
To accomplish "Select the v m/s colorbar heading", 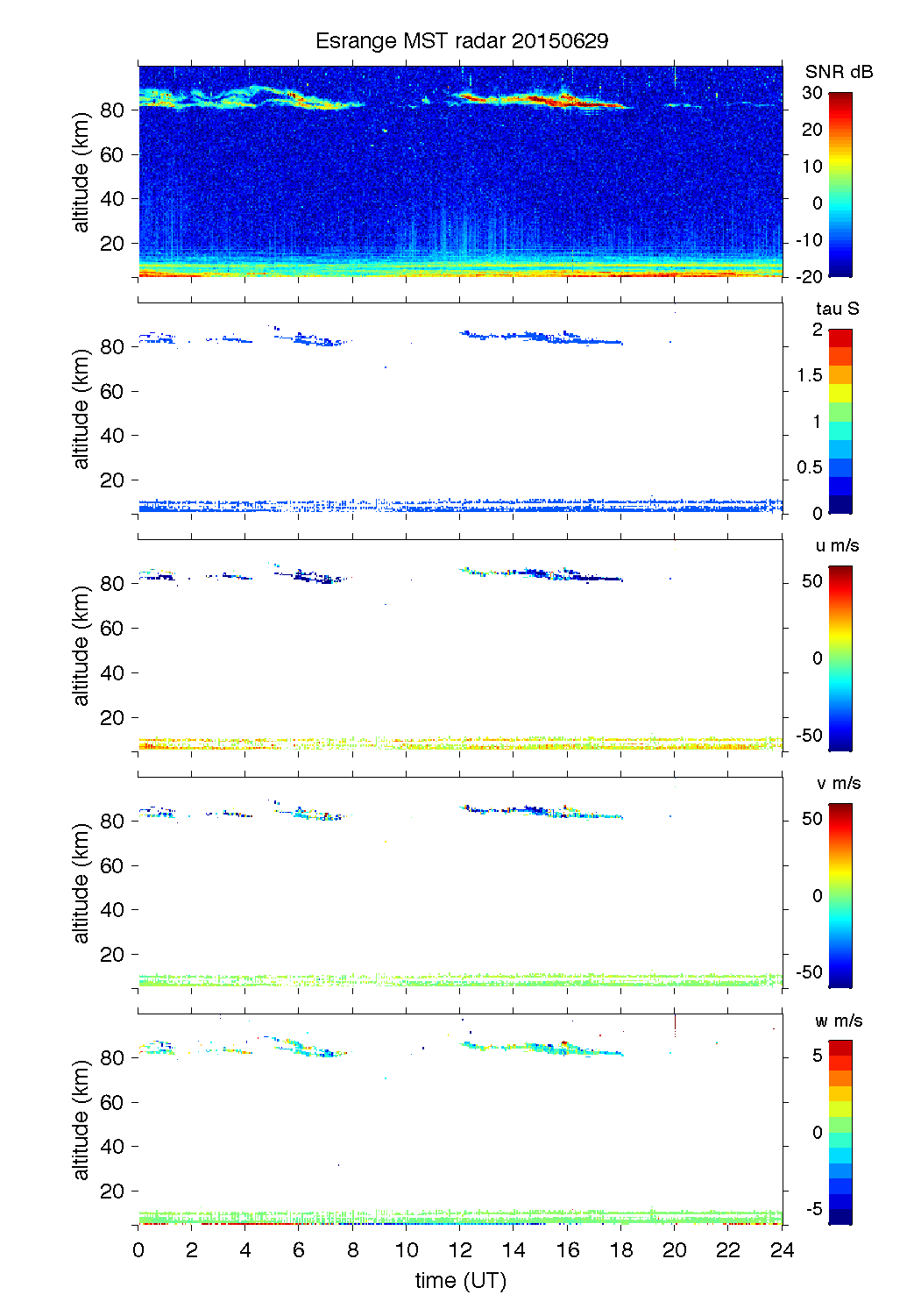I will coord(838,783).
